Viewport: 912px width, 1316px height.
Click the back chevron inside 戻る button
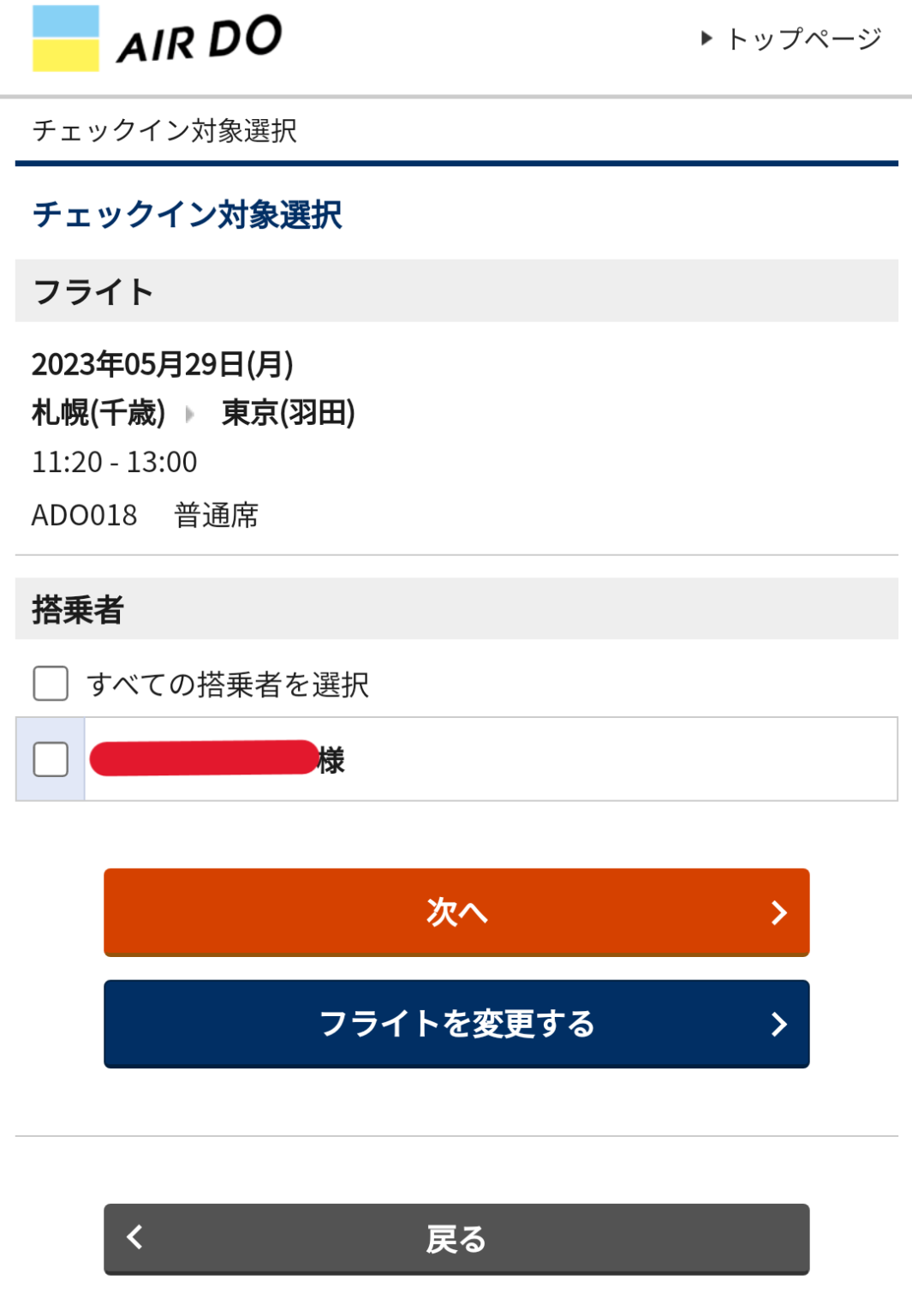click(x=134, y=1239)
